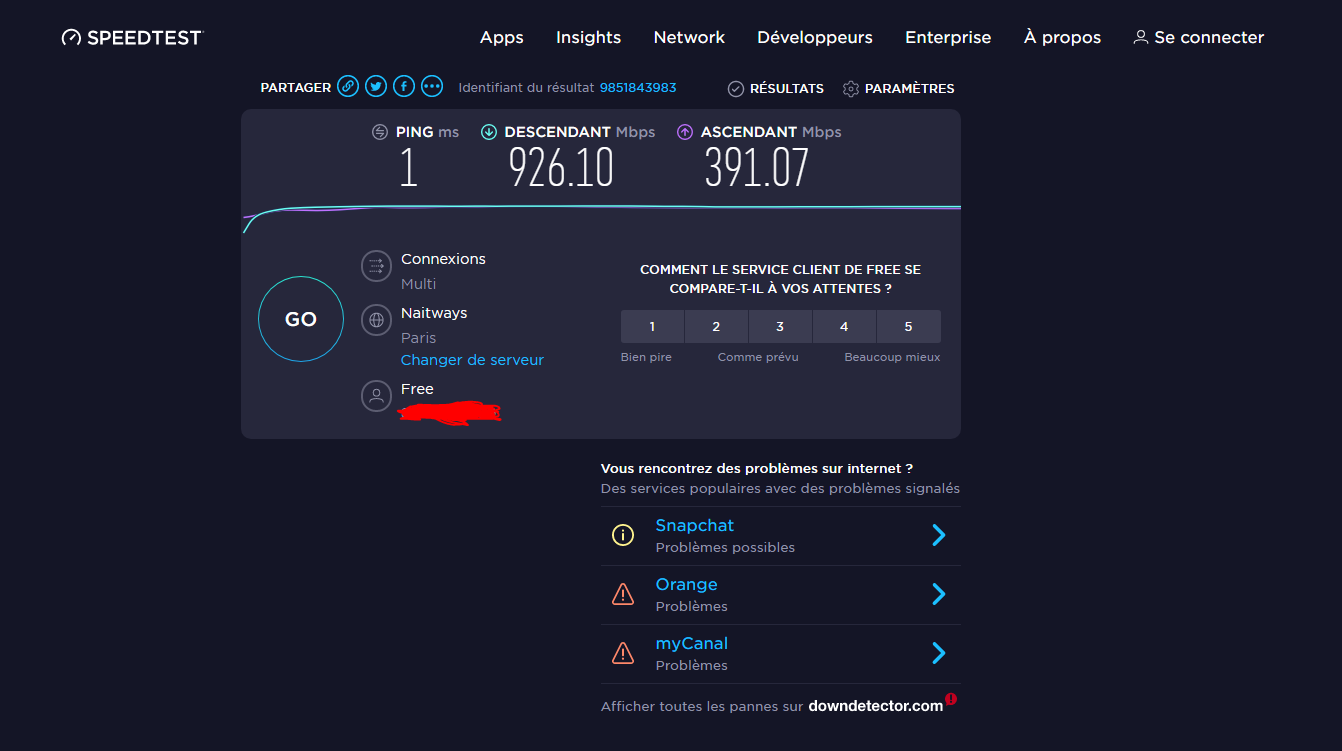
Task: Share result on Twitter
Action: [x=376, y=87]
